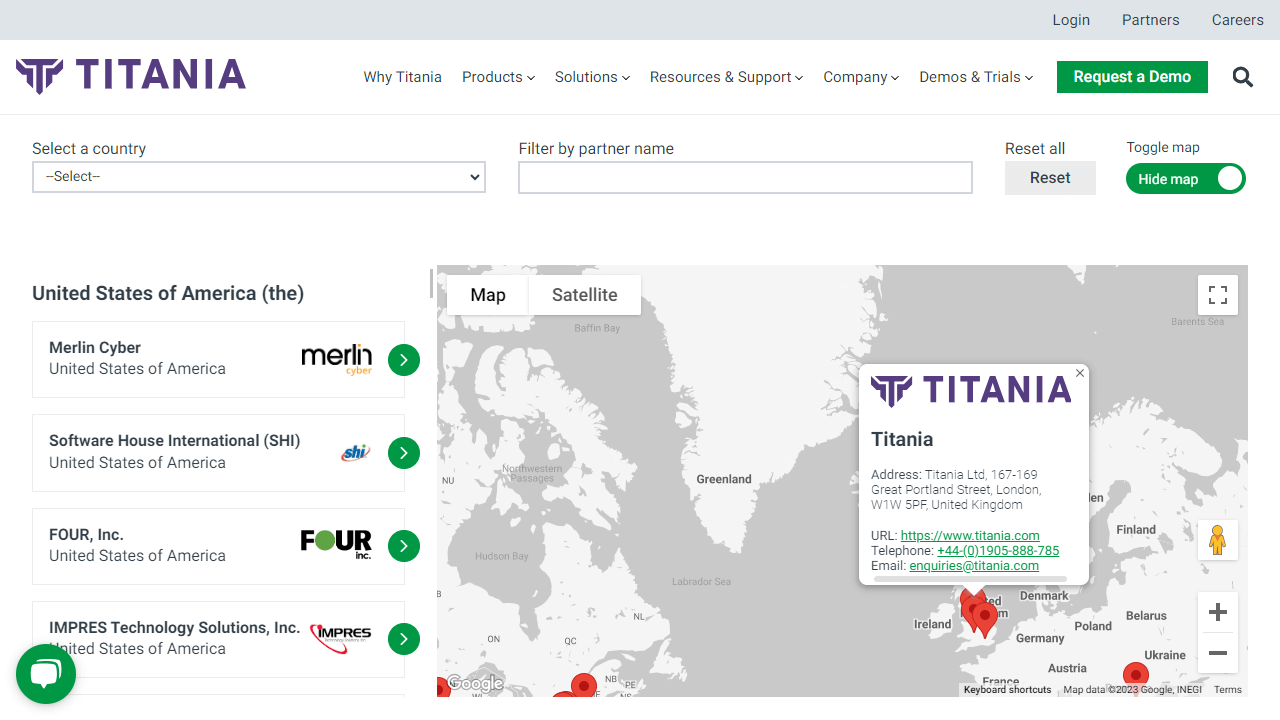1280x720 pixels.
Task: Click the Titania telephone number link
Action: pyautogui.click(x=998, y=551)
